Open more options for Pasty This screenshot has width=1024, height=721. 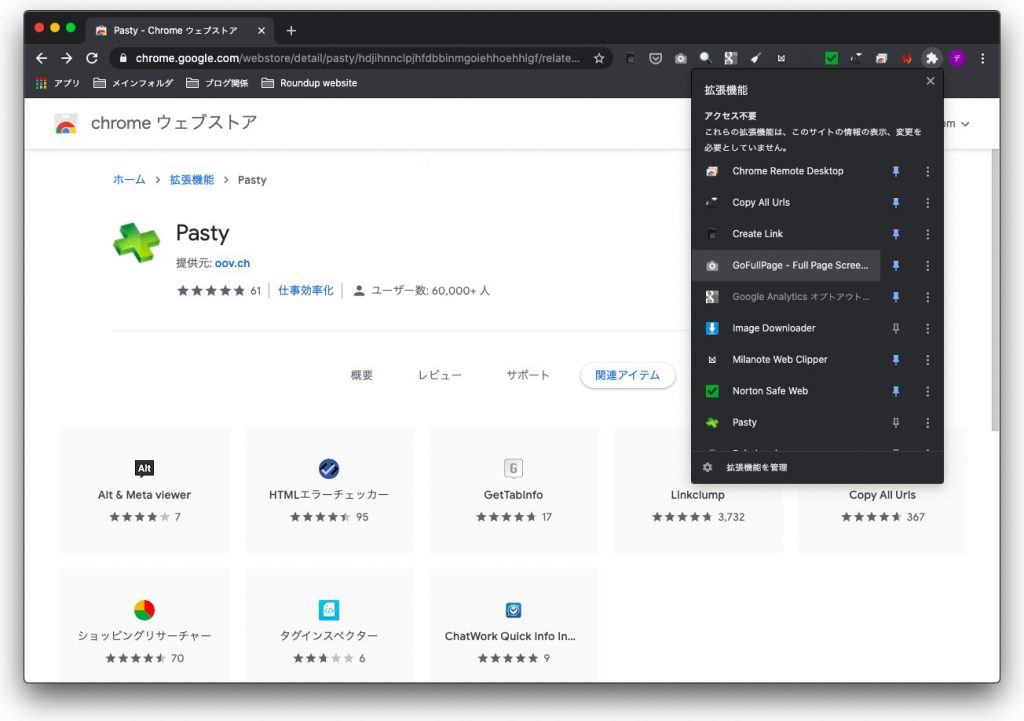coord(927,423)
